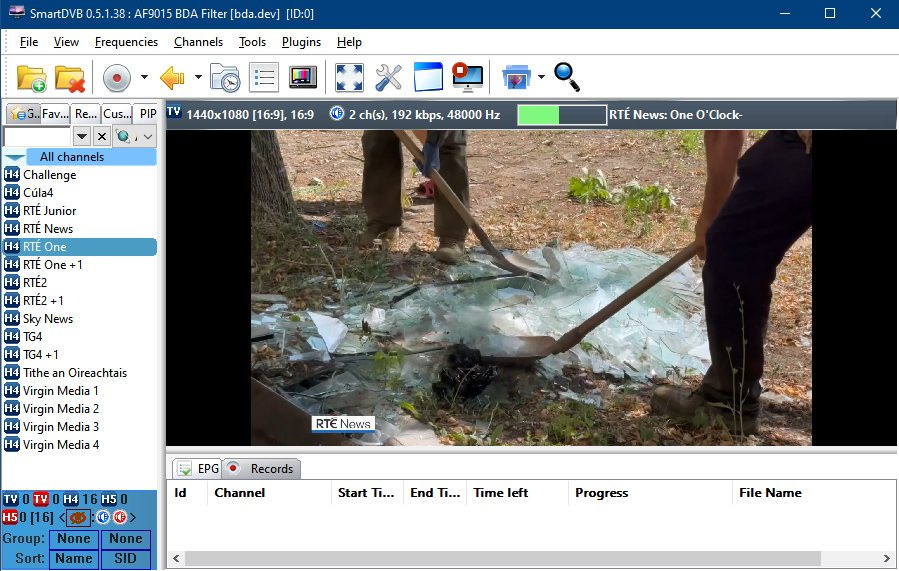The width and height of the screenshot is (899, 571).
Task: Open the Records tab
Action: tap(261, 469)
